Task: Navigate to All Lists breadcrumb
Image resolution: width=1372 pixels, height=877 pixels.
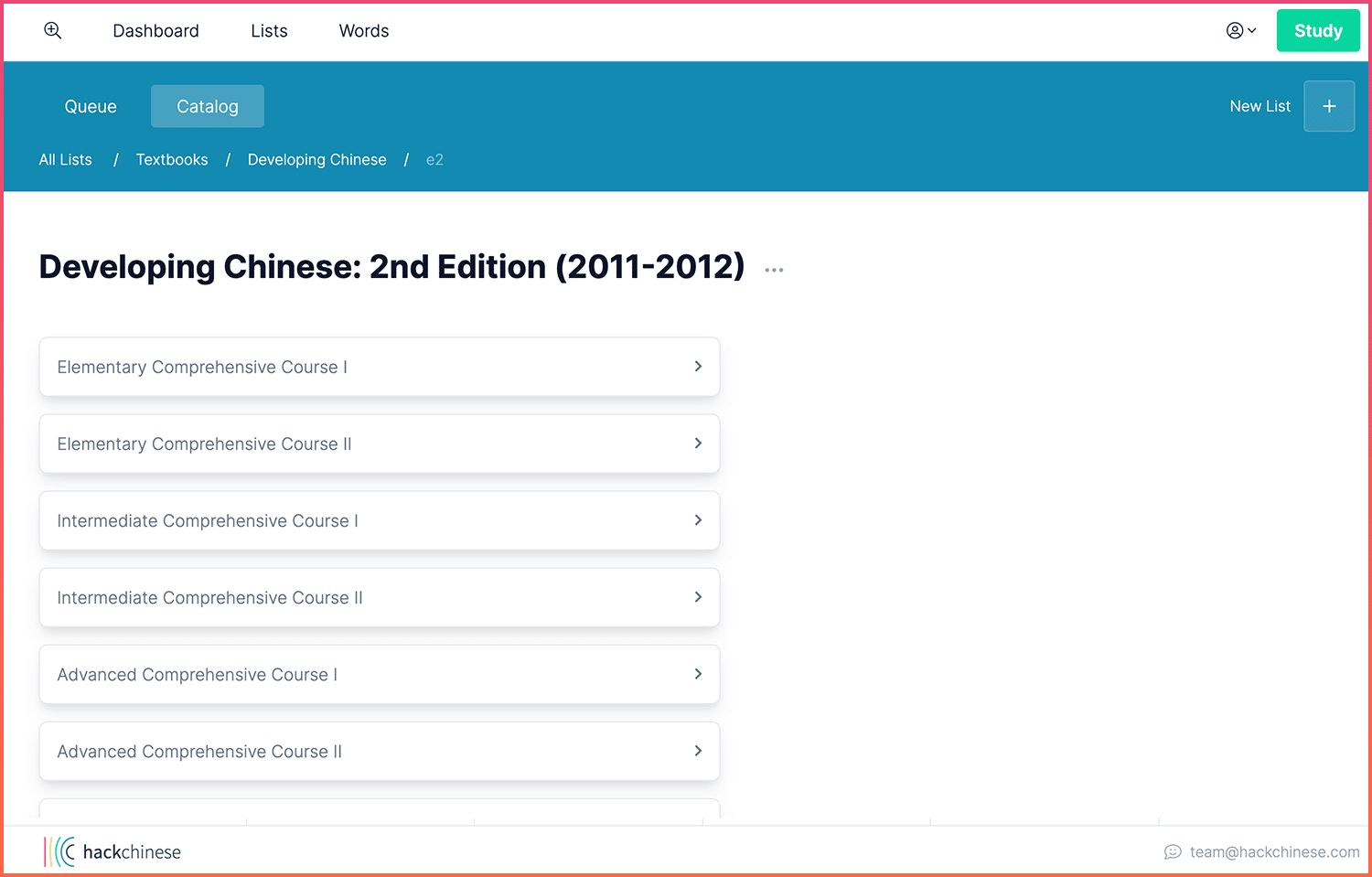Action: click(65, 159)
